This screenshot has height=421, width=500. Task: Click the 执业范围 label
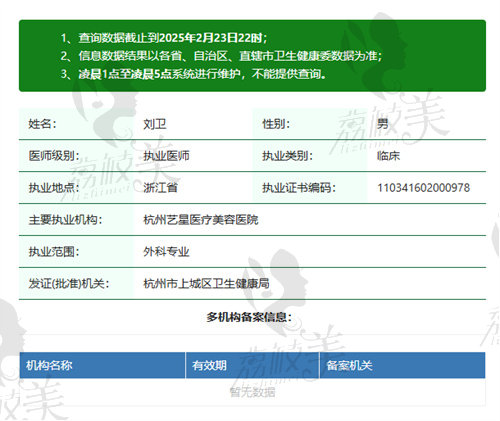(54, 252)
